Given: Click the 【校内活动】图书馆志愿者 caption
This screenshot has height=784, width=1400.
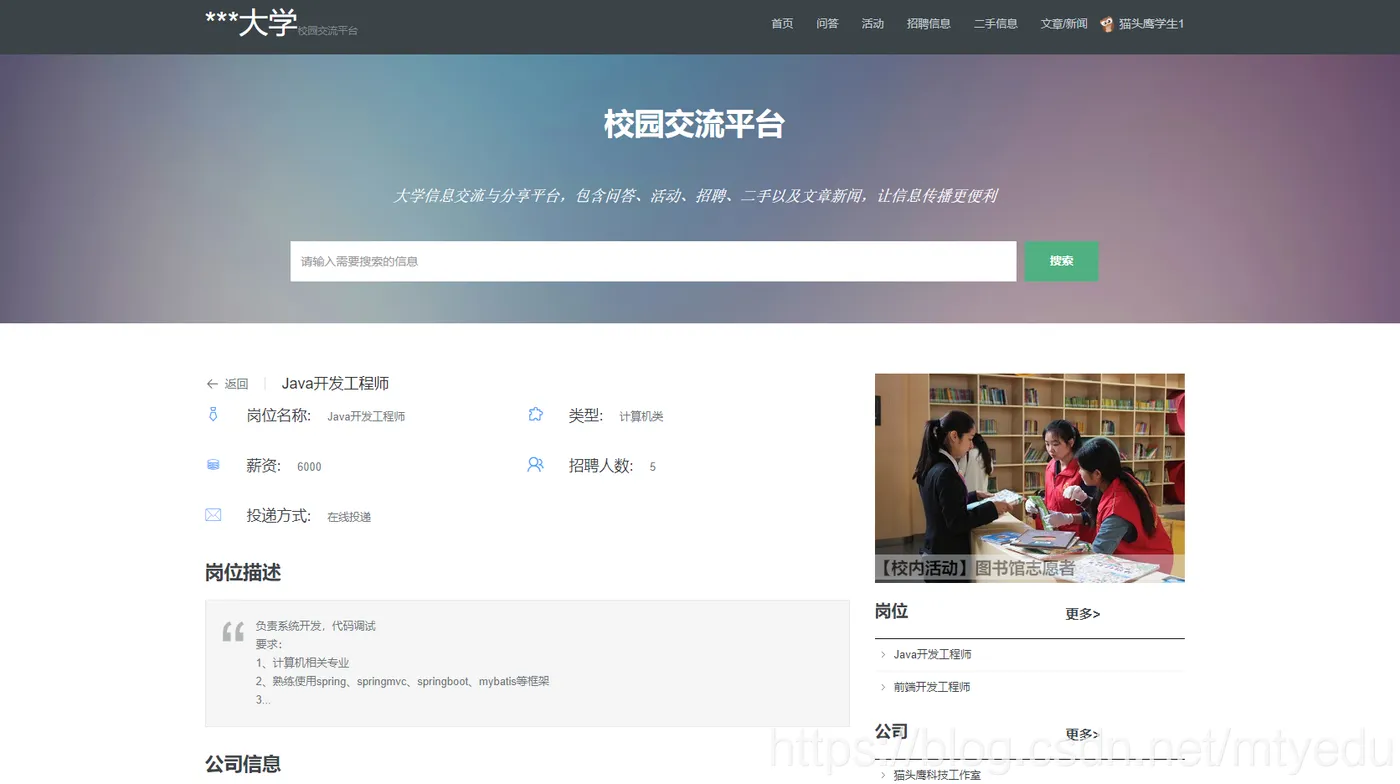Looking at the screenshot, I should (976, 569).
